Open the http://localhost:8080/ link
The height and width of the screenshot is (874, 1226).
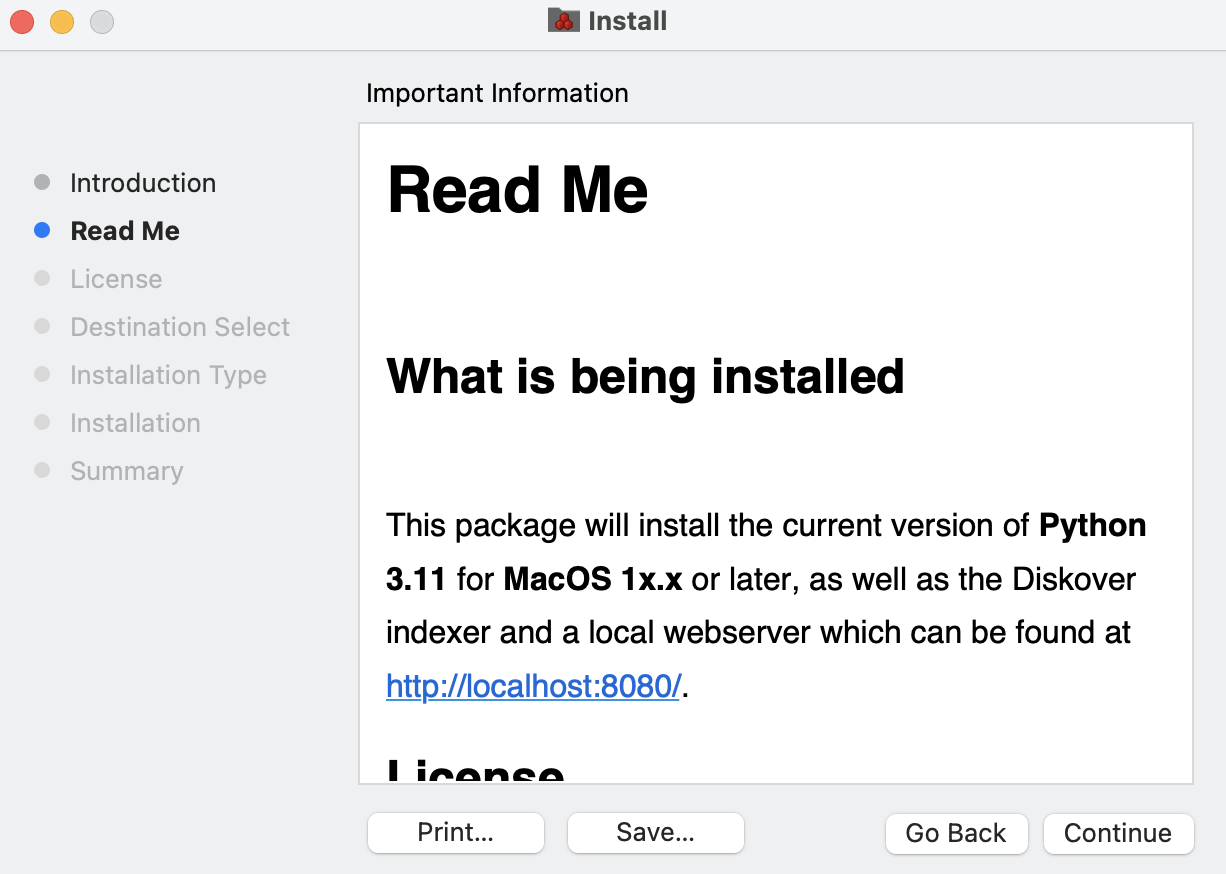[x=533, y=686]
